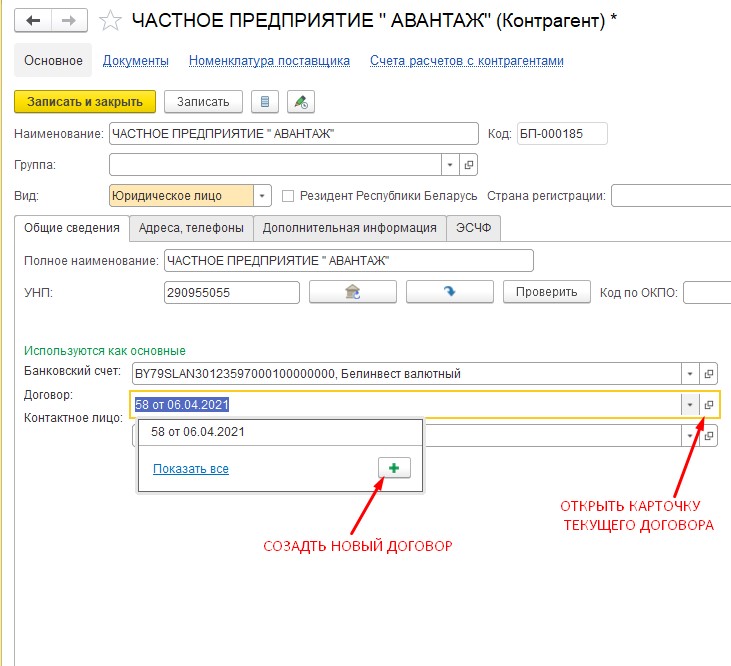This screenshot has width=731, height=666.
Task: Click the Проверить button
Action: tap(546, 292)
